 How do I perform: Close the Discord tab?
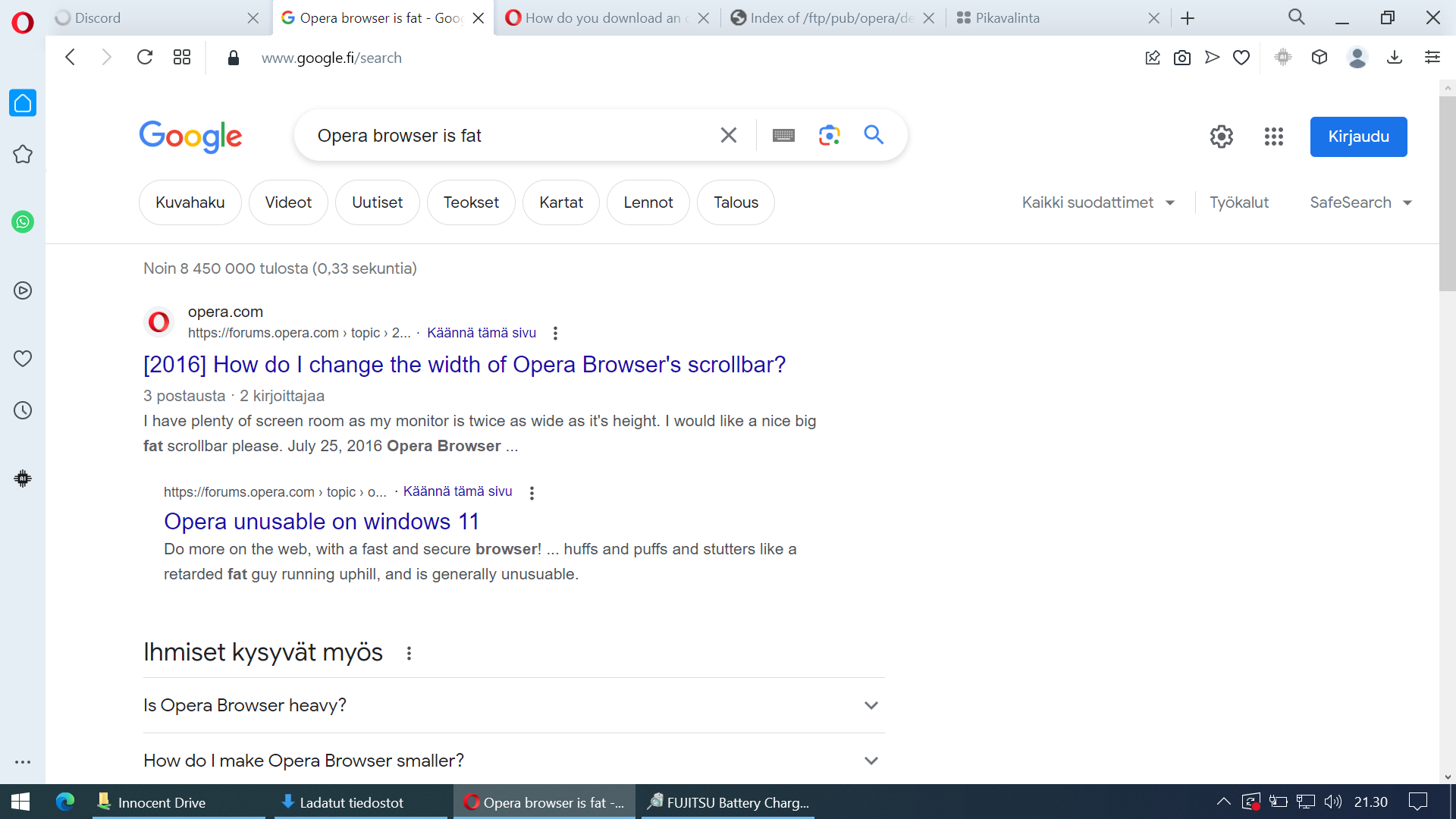tap(253, 18)
